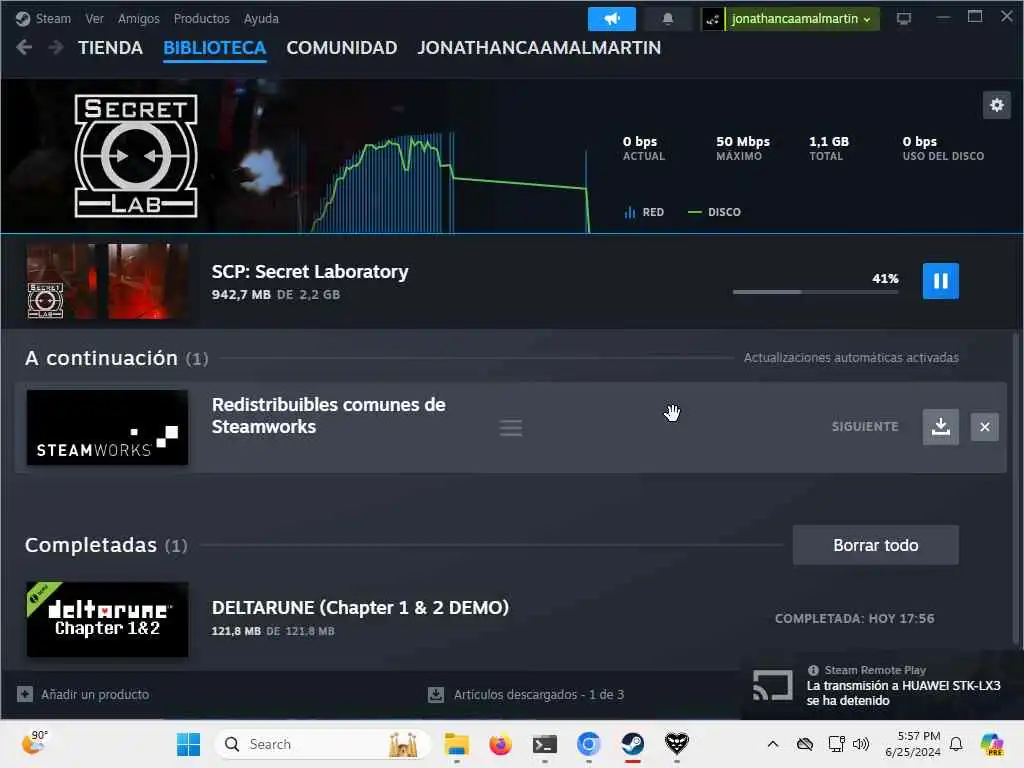Click the Secret Lab banner logo
Screen dimensions: 1024x768
point(136,156)
